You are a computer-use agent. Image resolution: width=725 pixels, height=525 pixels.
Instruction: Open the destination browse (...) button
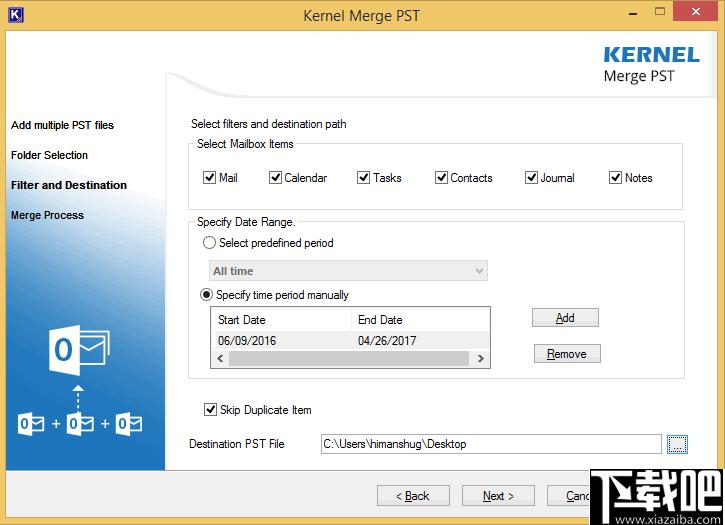(677, 444)
